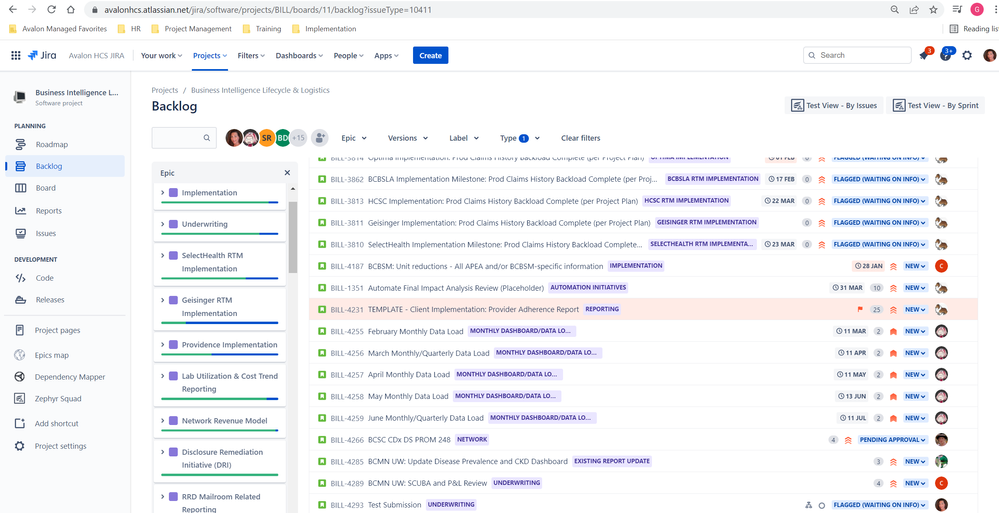Click the backlog search box
Image resolution: width=999 pixels, height=513 pixels.
[x=182, y=138]
